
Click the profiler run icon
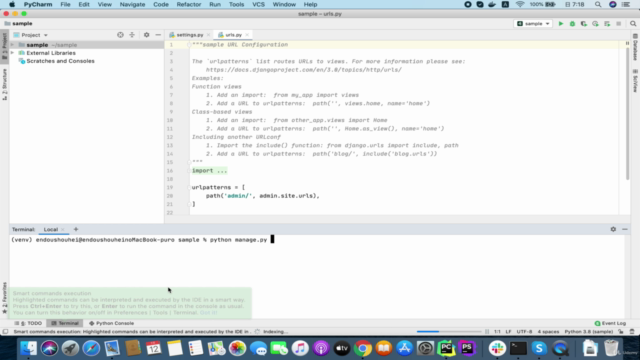tap(596, 24)
